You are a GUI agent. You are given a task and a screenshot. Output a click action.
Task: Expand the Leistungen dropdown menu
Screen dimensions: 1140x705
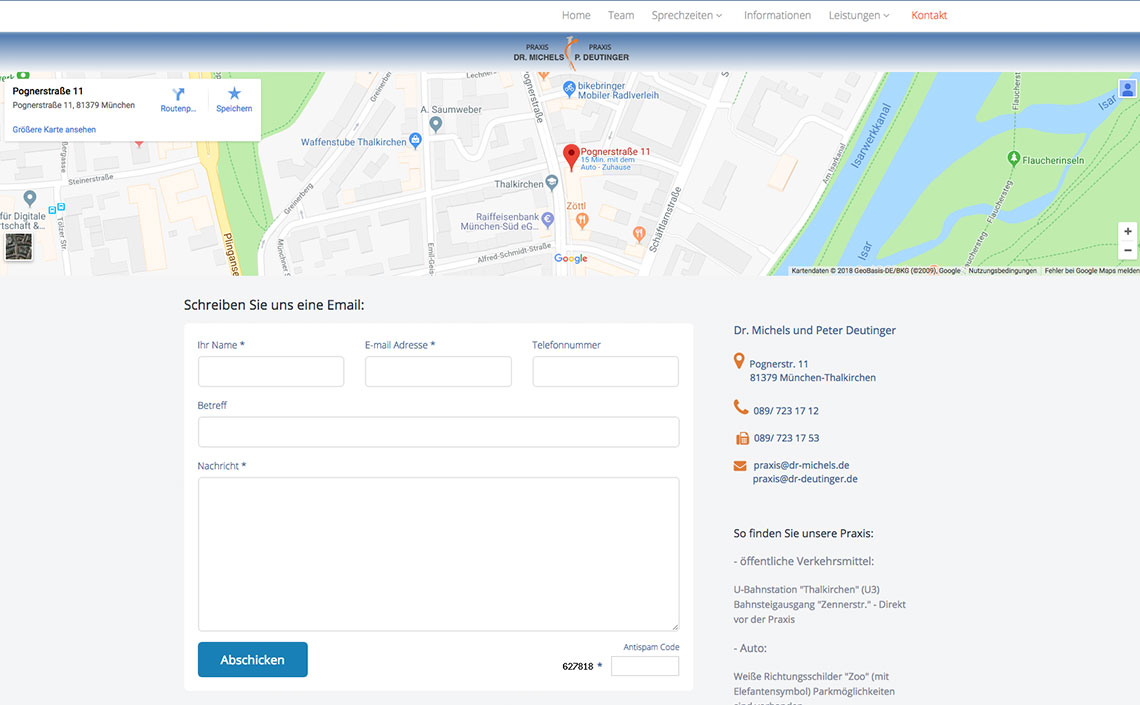[x=858, y=15]
